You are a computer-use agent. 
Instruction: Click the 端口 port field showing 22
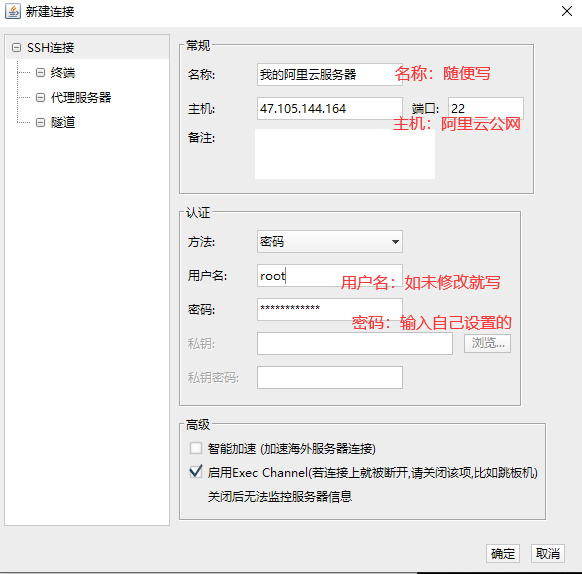click(x=486, y=108)
